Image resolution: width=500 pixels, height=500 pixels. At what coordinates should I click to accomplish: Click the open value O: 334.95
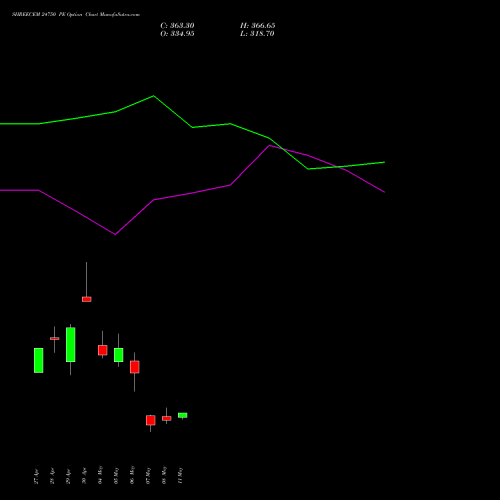[177, 34]
